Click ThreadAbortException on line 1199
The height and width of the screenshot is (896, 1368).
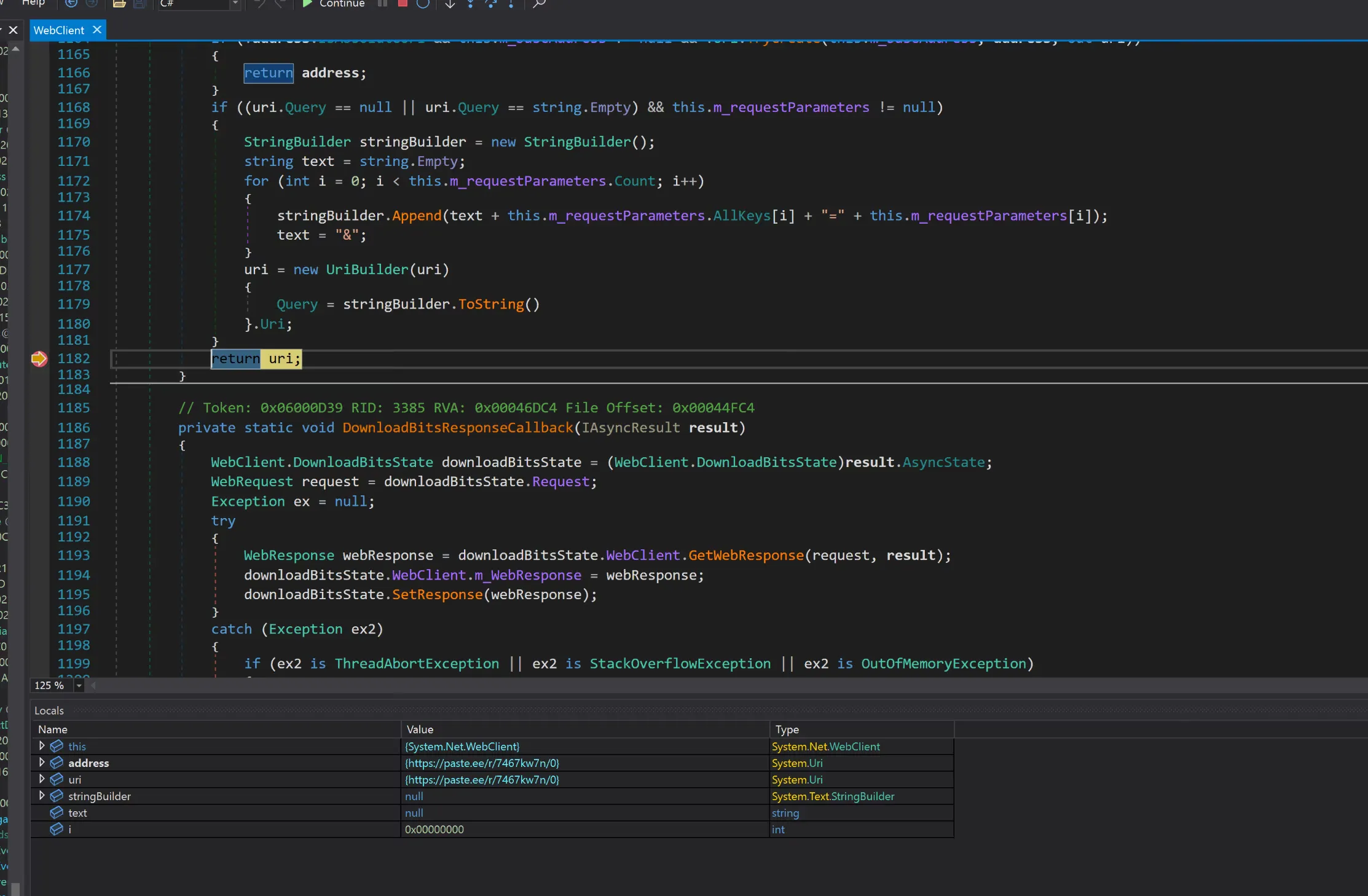coord(417,664)
